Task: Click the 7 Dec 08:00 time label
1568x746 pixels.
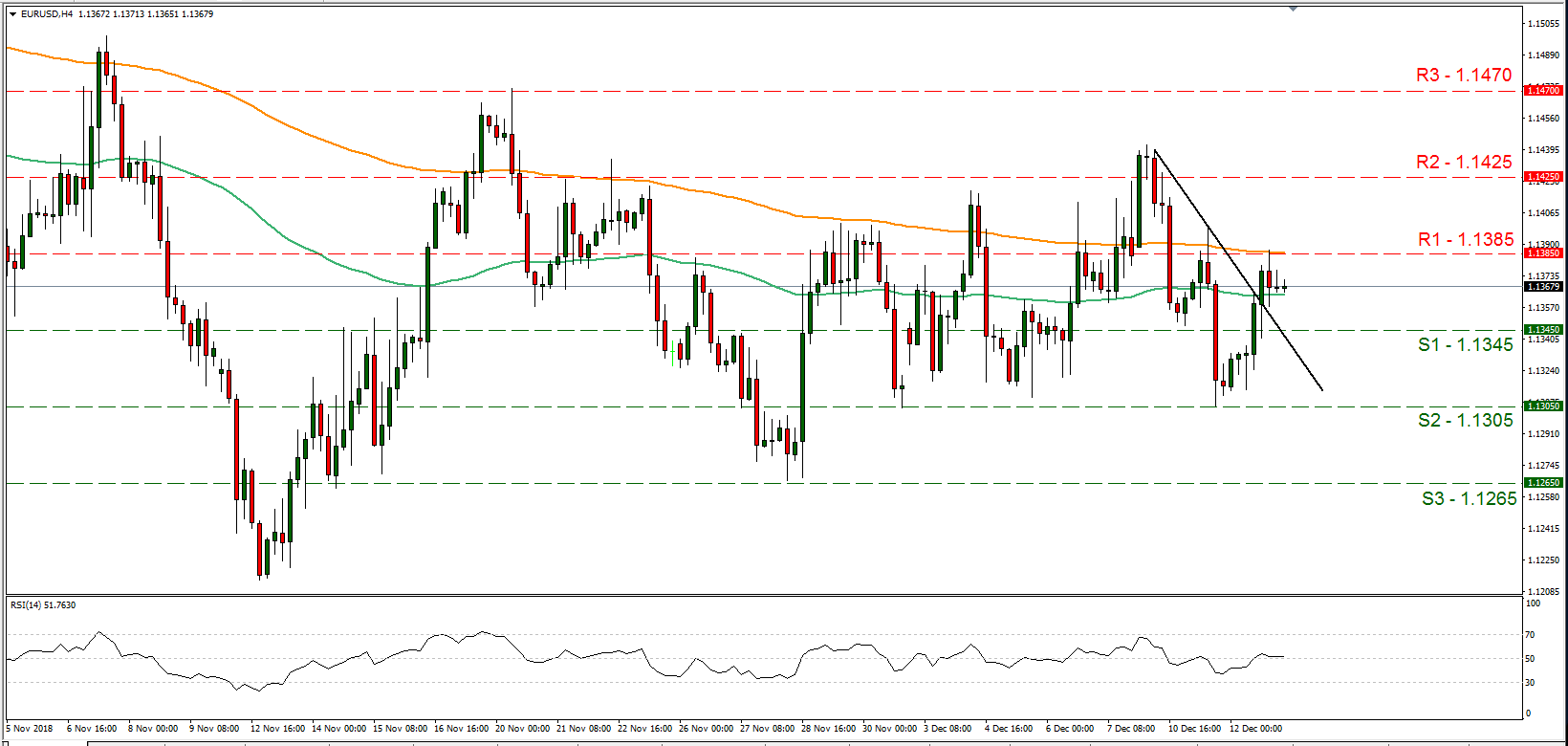Action: pos(1131,729)
